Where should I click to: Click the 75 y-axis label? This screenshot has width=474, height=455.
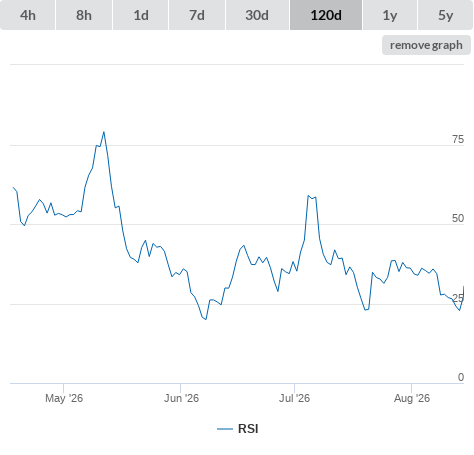click(458, 139)
